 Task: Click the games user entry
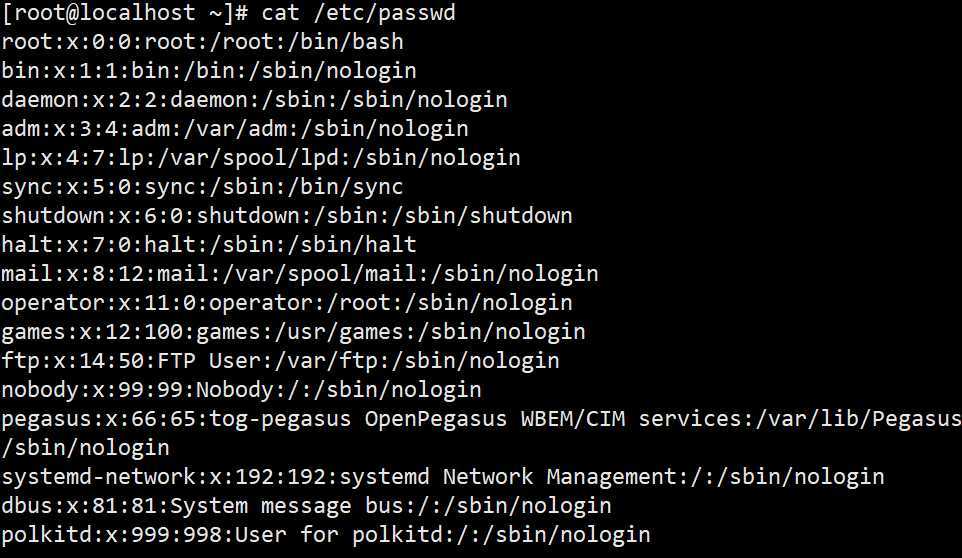point(293,332)
